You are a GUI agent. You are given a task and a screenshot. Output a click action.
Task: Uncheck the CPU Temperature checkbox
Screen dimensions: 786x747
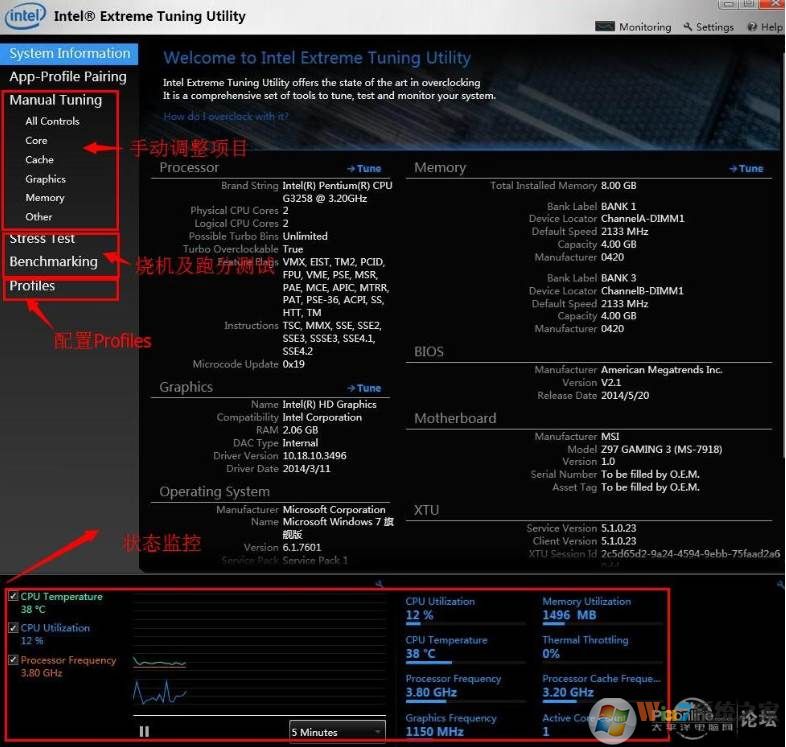point(13,597)
